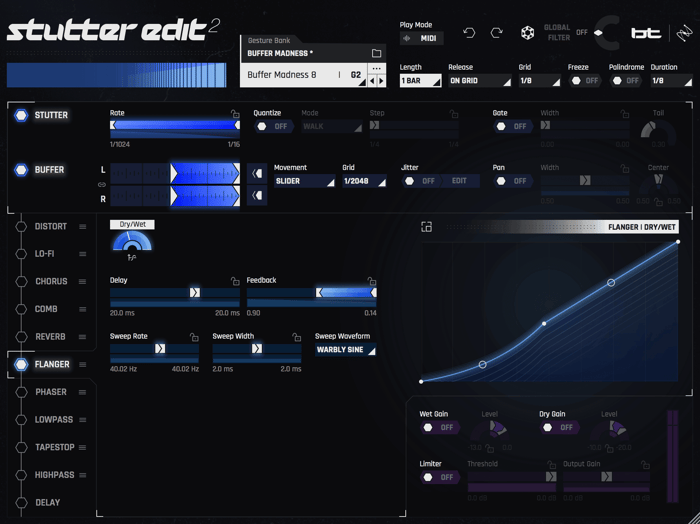Screen dimensions: 700x524
Task: Open the Length 1 BAR dropdown
Action: click(x=420, y=81)
